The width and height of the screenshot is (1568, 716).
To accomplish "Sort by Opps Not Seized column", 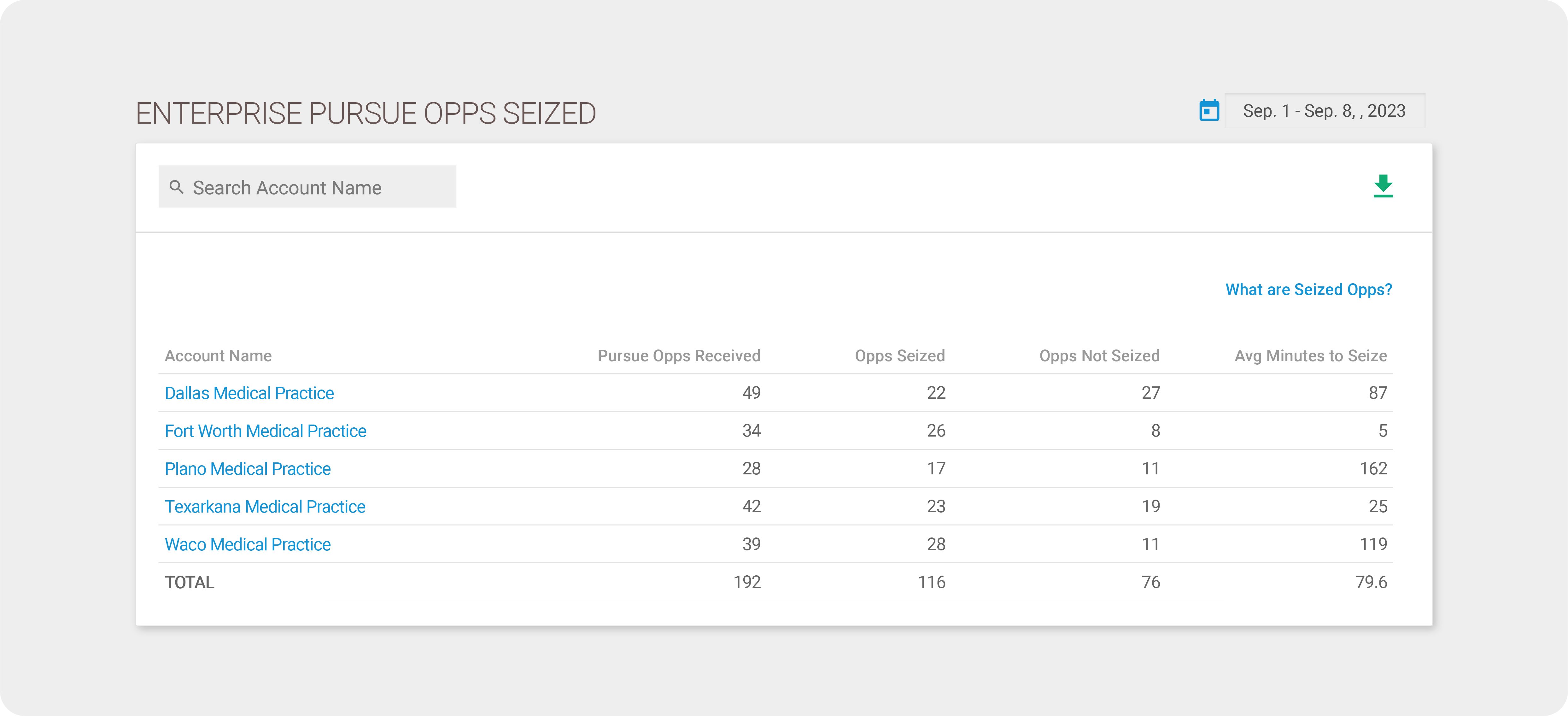I will 1099,356.
